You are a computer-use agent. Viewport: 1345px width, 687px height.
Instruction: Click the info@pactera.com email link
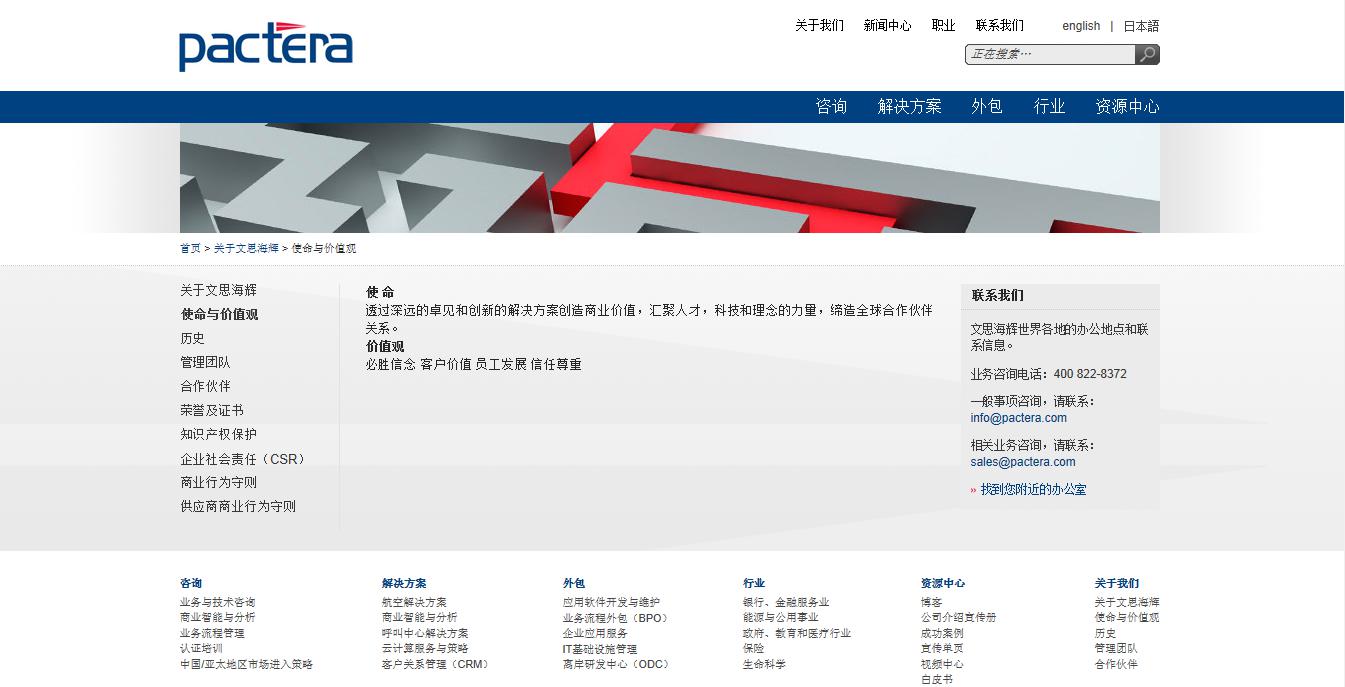click(x=1018, y=418)
